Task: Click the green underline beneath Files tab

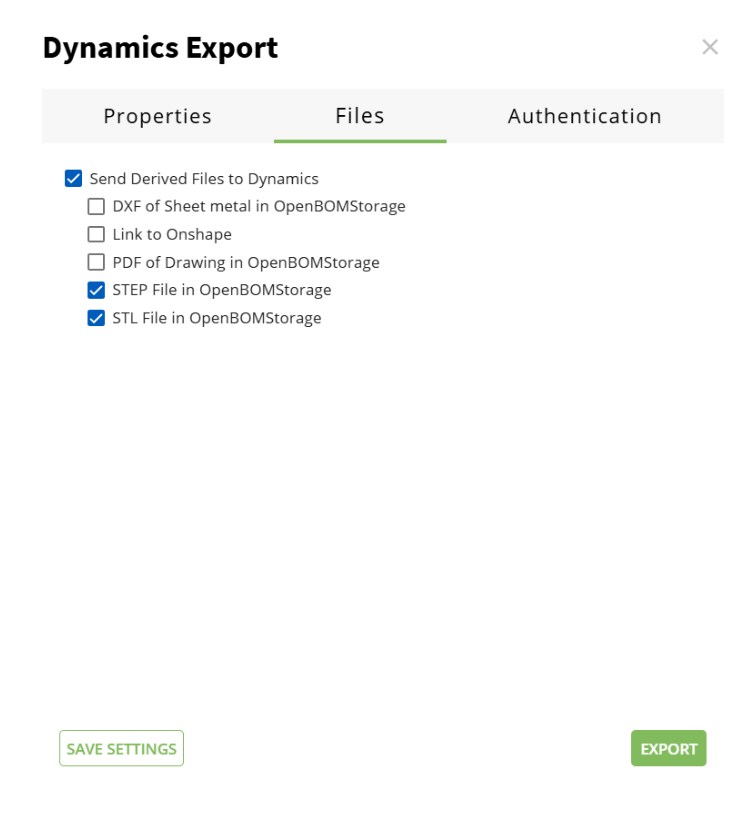Action: click(x=359, y=141)
